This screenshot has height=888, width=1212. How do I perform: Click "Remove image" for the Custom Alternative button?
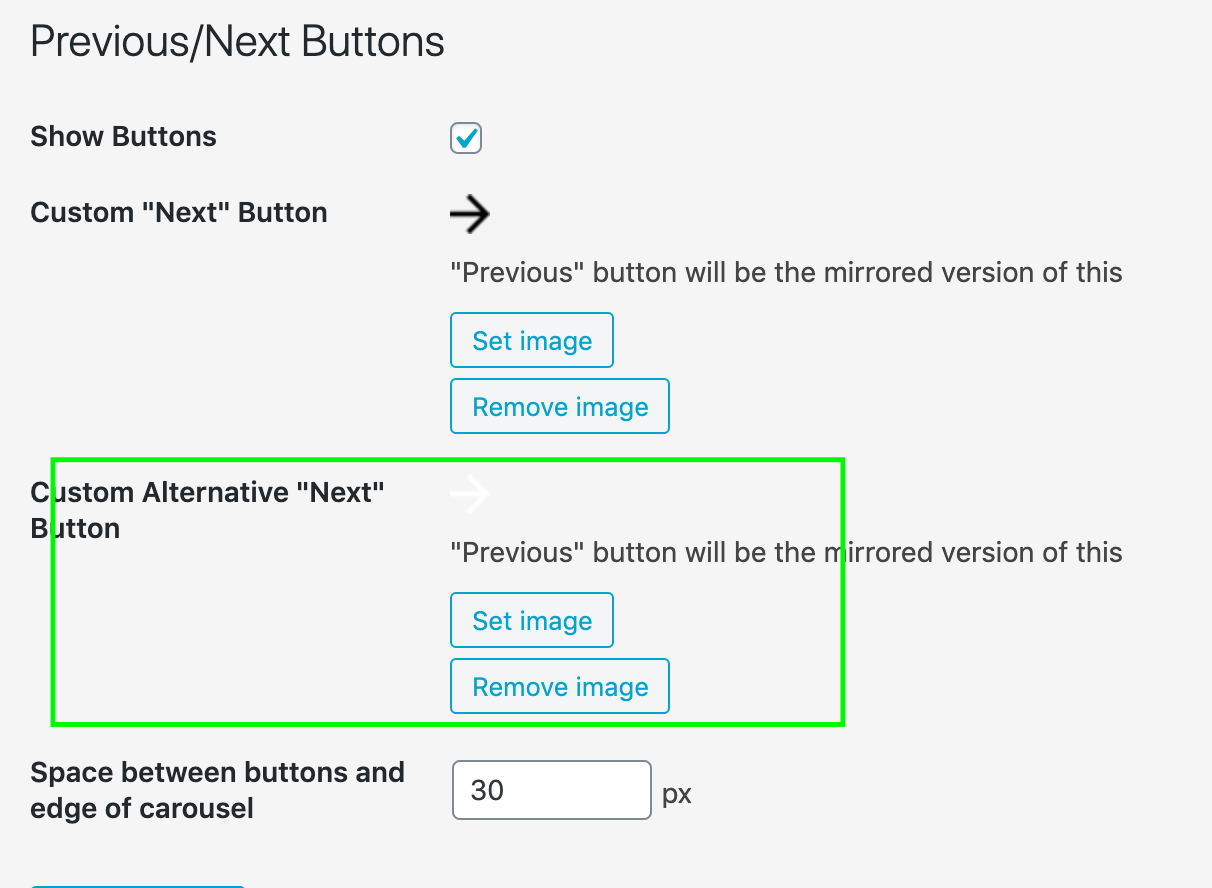pyautogui.click(x=559, y=686)
